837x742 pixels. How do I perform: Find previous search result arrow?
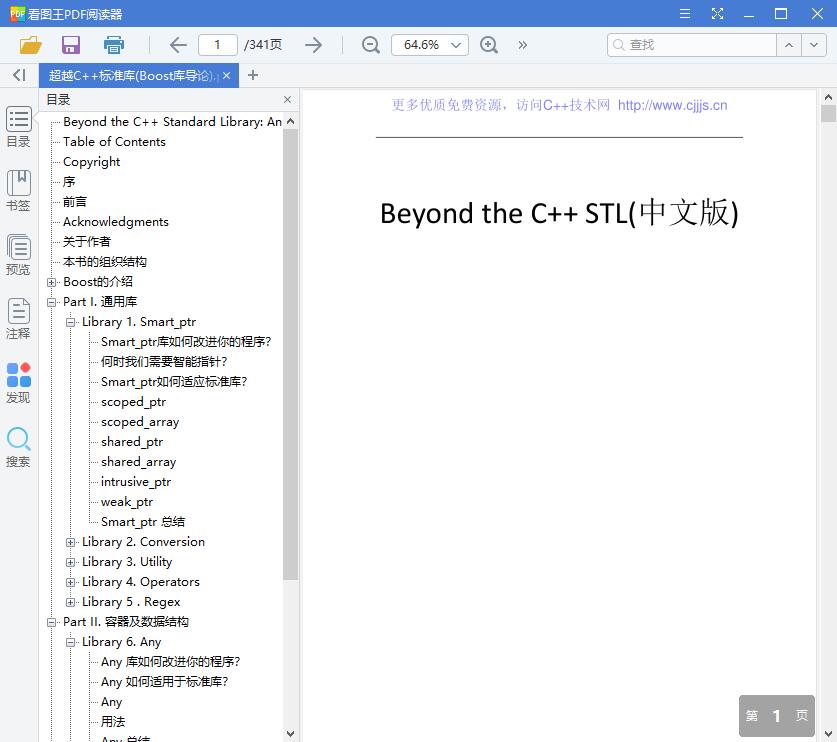[789, 45]
